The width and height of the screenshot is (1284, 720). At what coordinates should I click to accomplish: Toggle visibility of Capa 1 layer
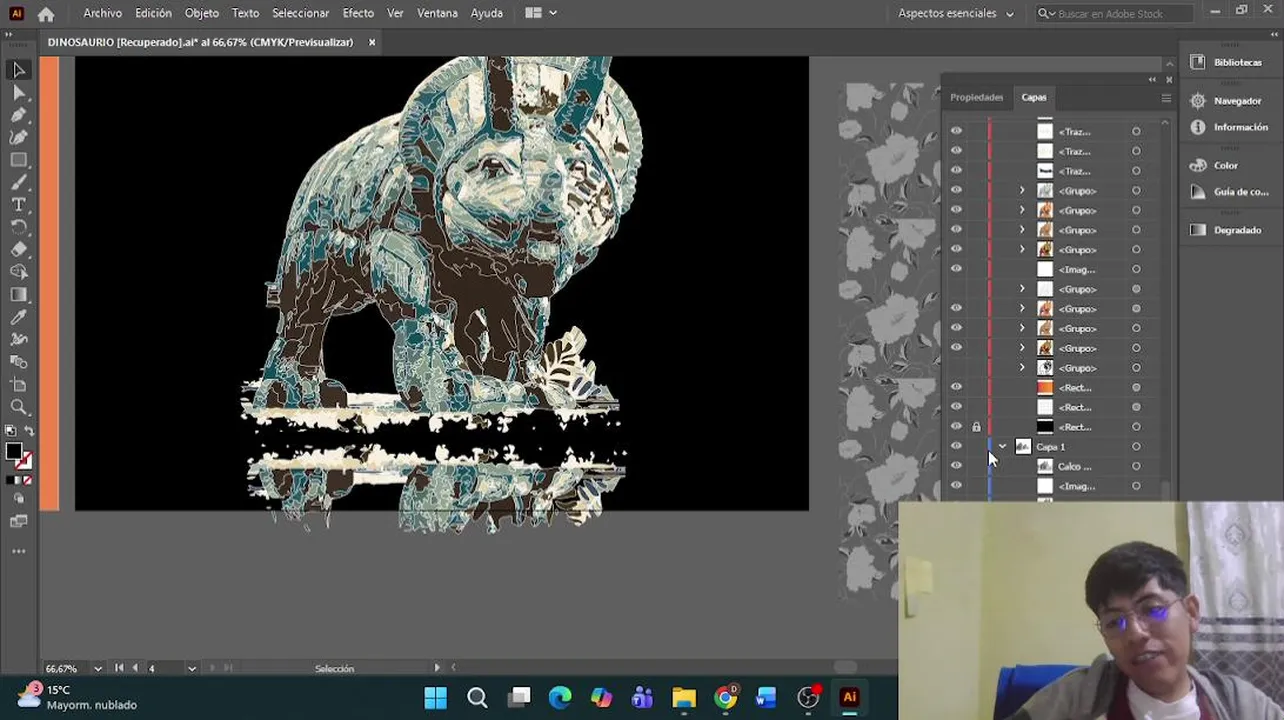(x=956, y=447)
